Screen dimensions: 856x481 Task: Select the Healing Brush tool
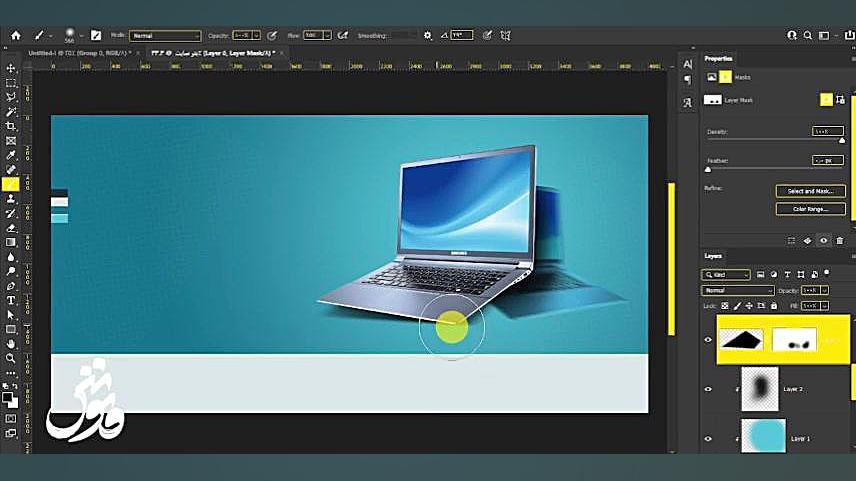click(x=10, y=170)
